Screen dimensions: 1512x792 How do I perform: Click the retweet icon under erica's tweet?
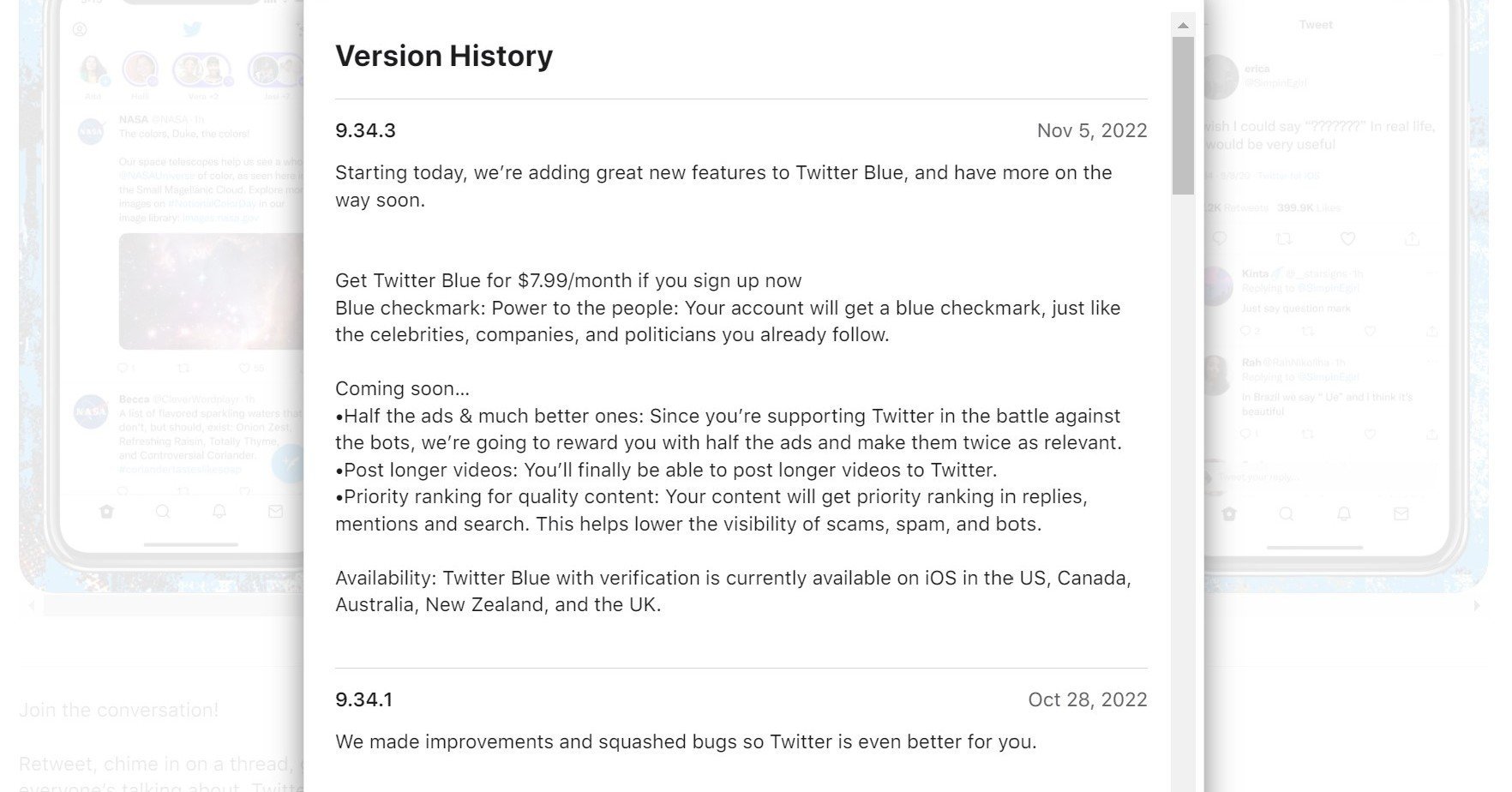(1283, 238)
